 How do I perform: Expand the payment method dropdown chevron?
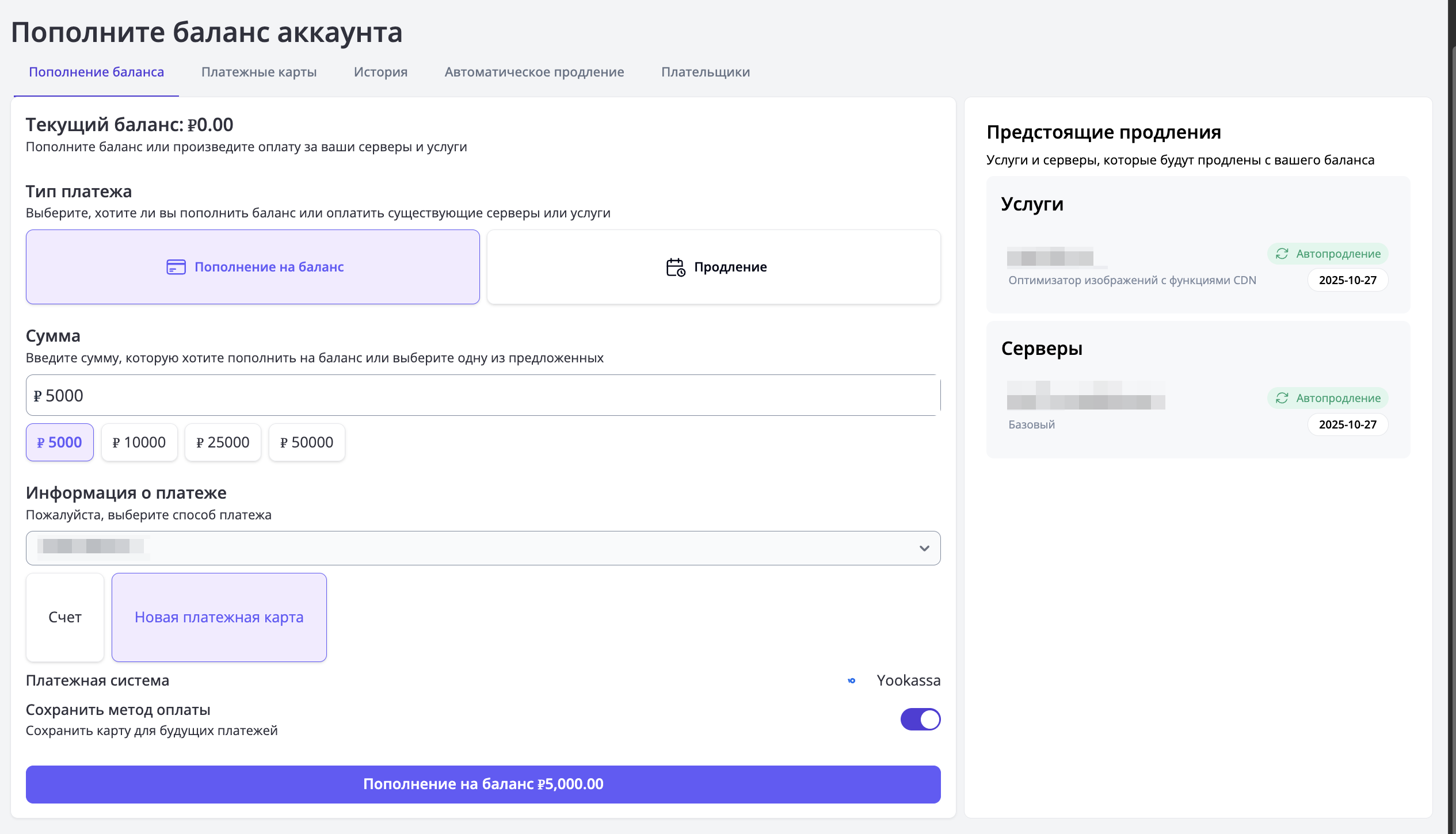pos(924,548)
